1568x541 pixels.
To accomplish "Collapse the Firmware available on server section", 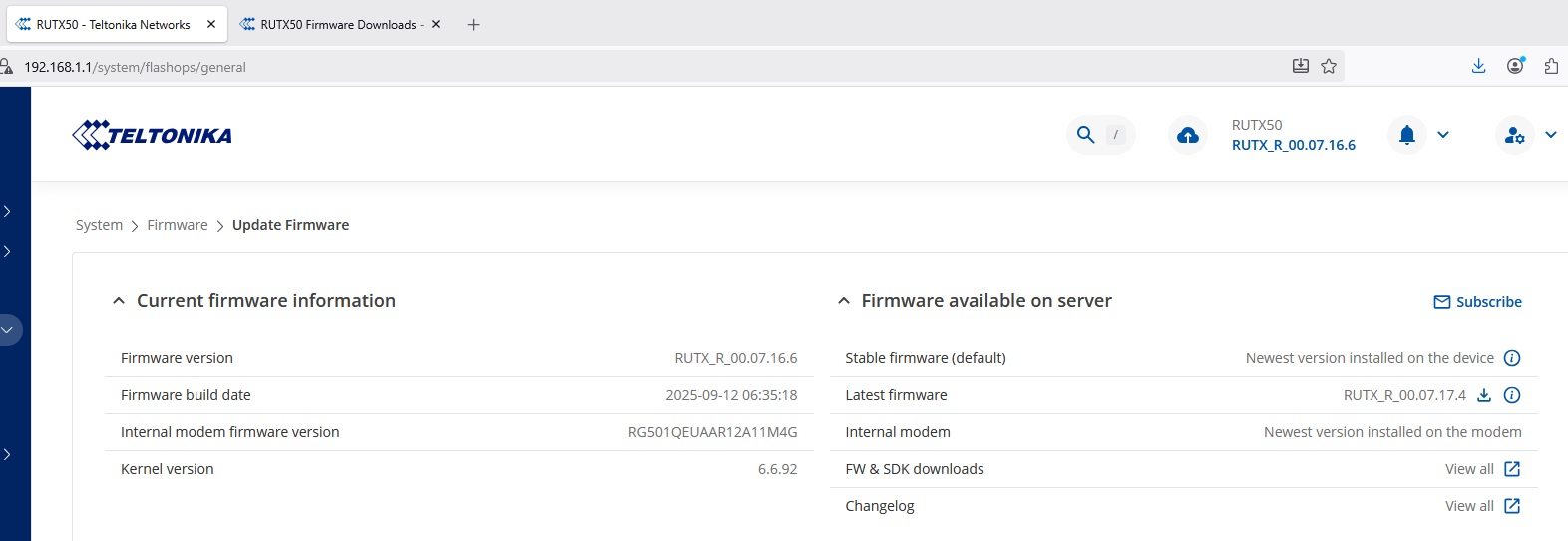I will [x=844, y=301].
